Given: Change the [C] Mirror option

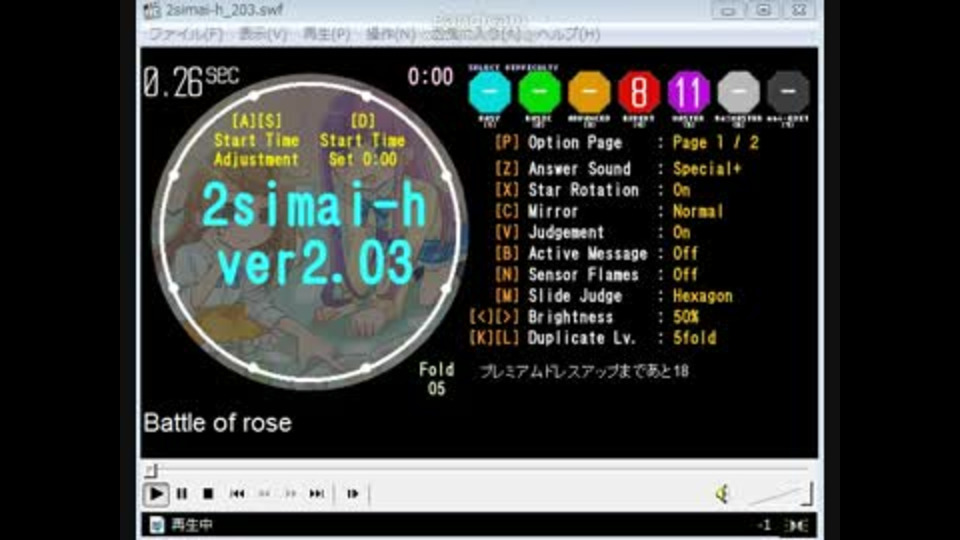Looking at the screenshot, I should click(x=609, y=211).
